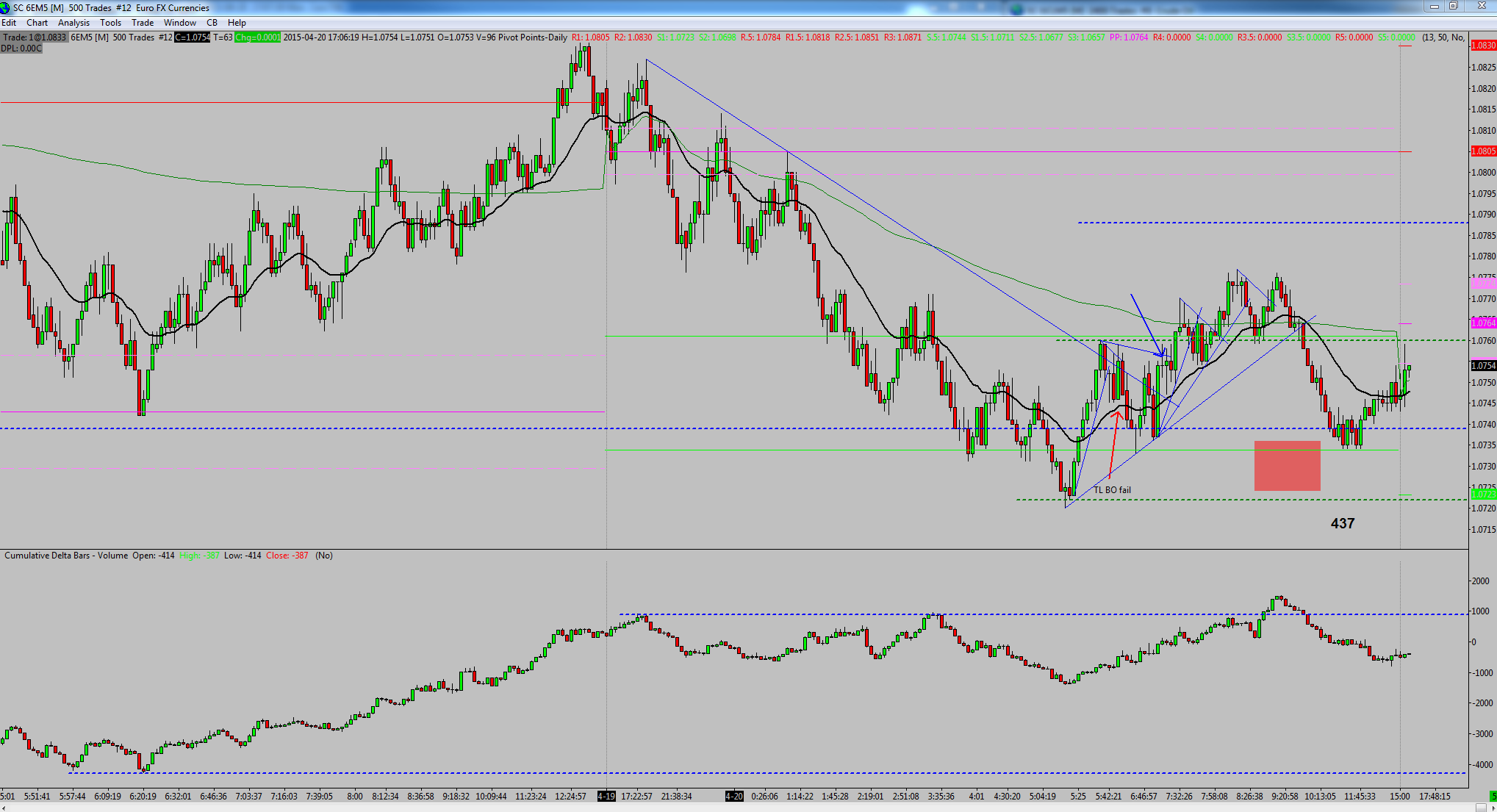Screen dimensions: 1497x812
Task: Click the cumulative delta 'Open: -414' value
Action: [154, 556]
